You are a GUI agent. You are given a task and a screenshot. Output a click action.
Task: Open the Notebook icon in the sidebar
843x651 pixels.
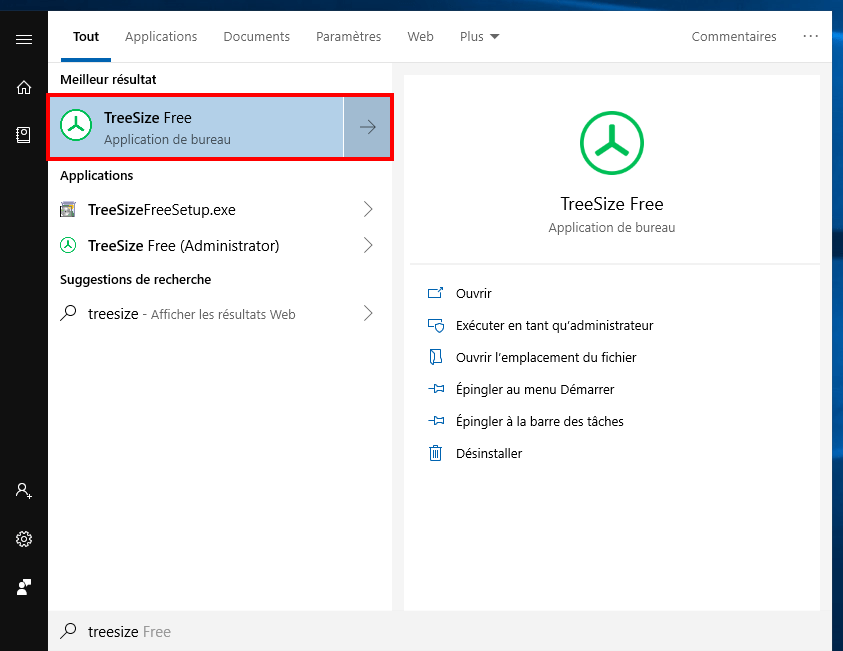tap(24, 135)
